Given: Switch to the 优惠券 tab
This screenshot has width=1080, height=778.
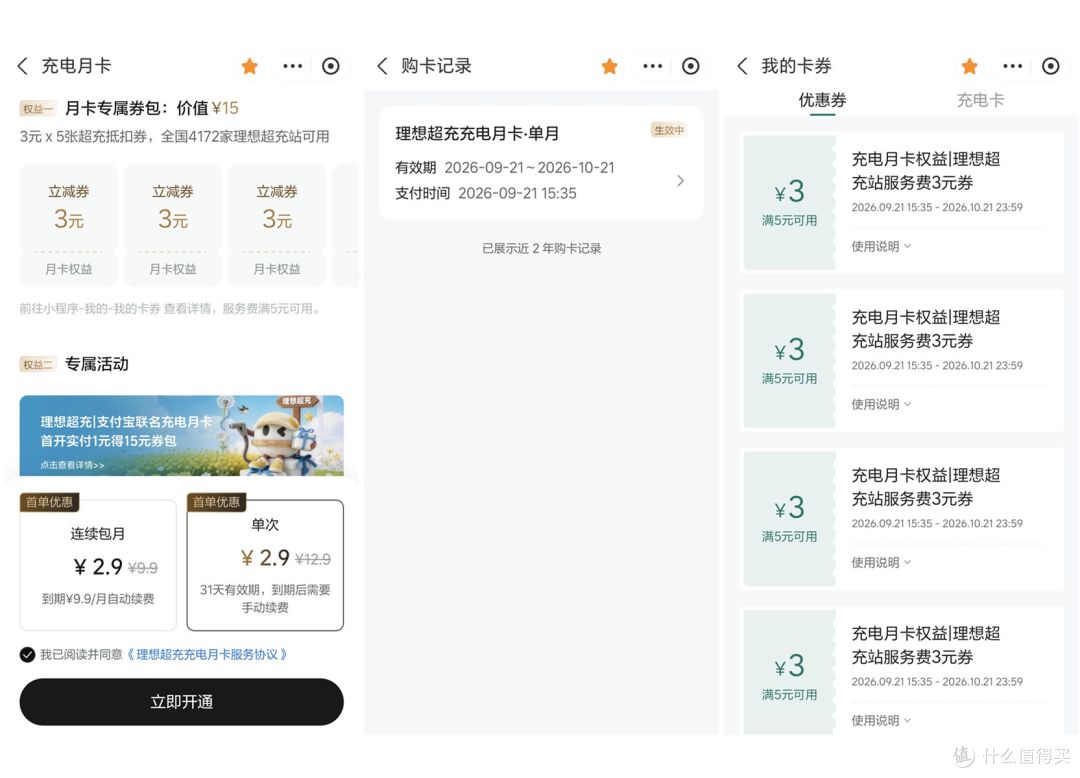Looking at the screenshot, I should (822, 100).
